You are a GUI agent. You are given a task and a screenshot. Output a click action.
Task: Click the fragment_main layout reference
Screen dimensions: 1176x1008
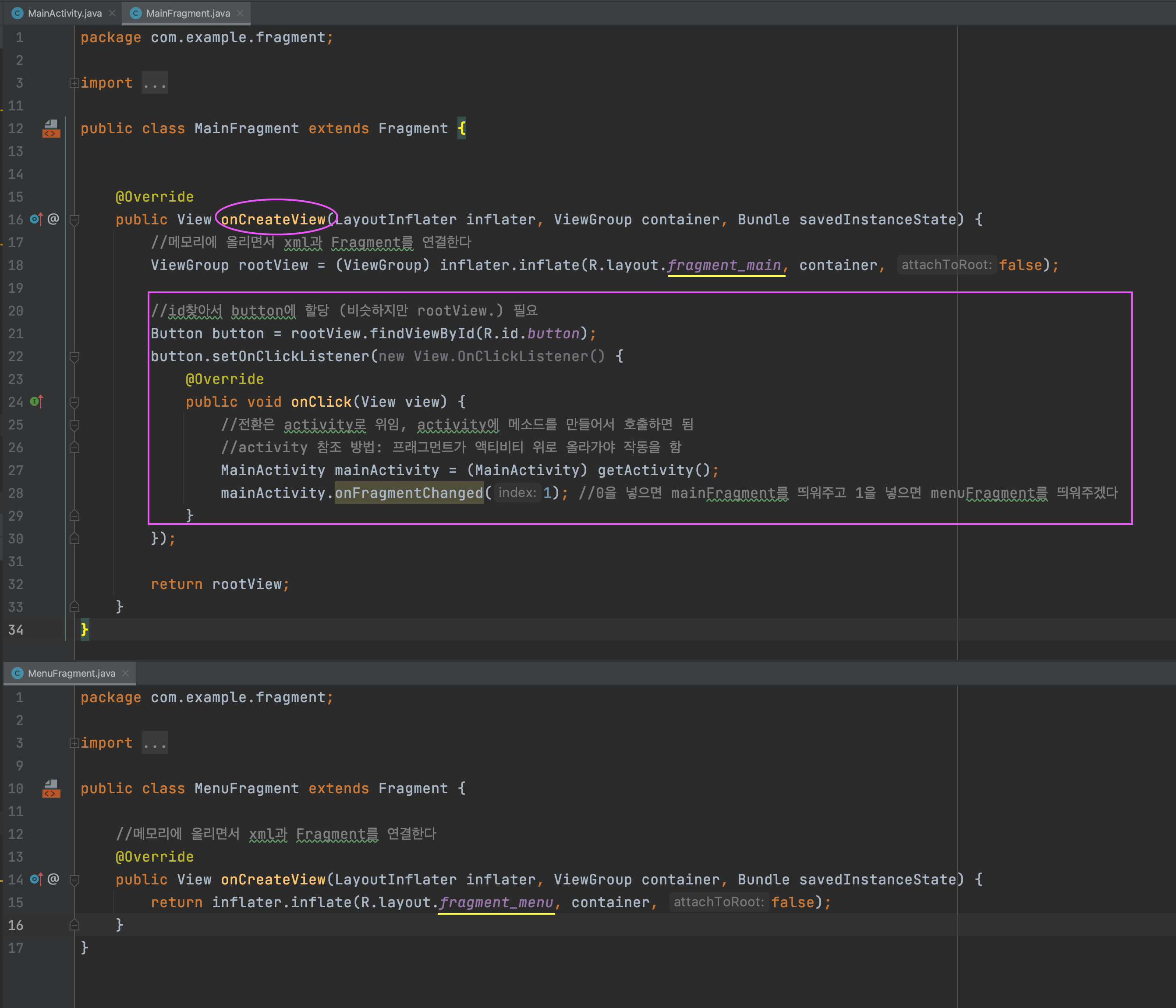point(724,265)
